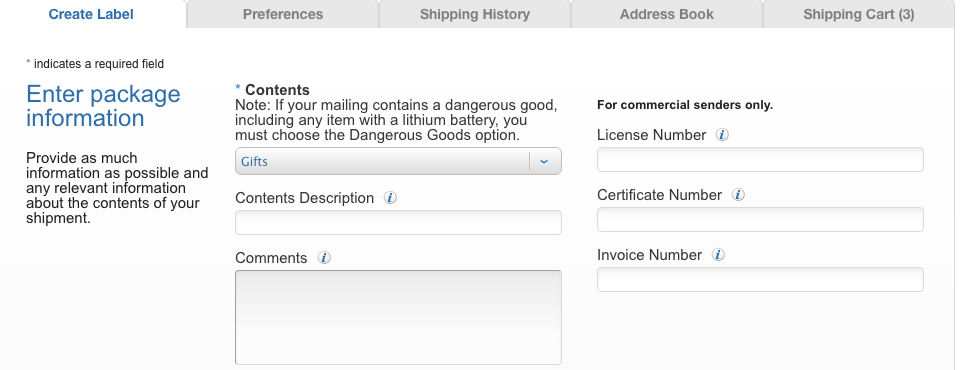Click the 'indicates a required field' note
The image size is (962, 370).
[95, 64]
